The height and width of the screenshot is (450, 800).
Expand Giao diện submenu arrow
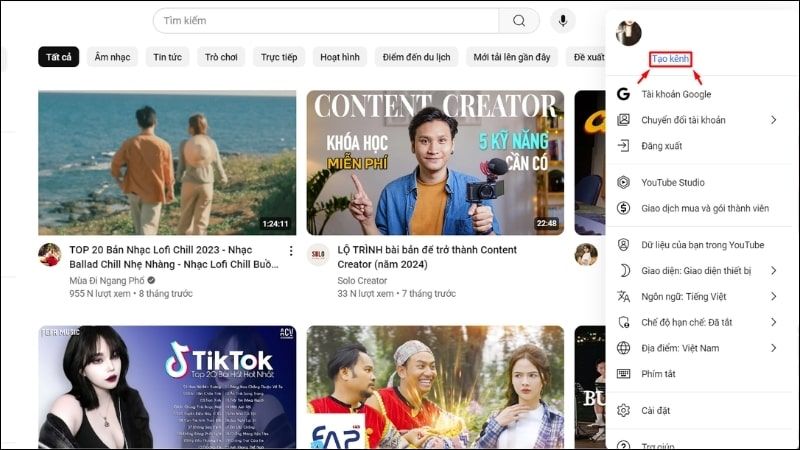(773, 270)
